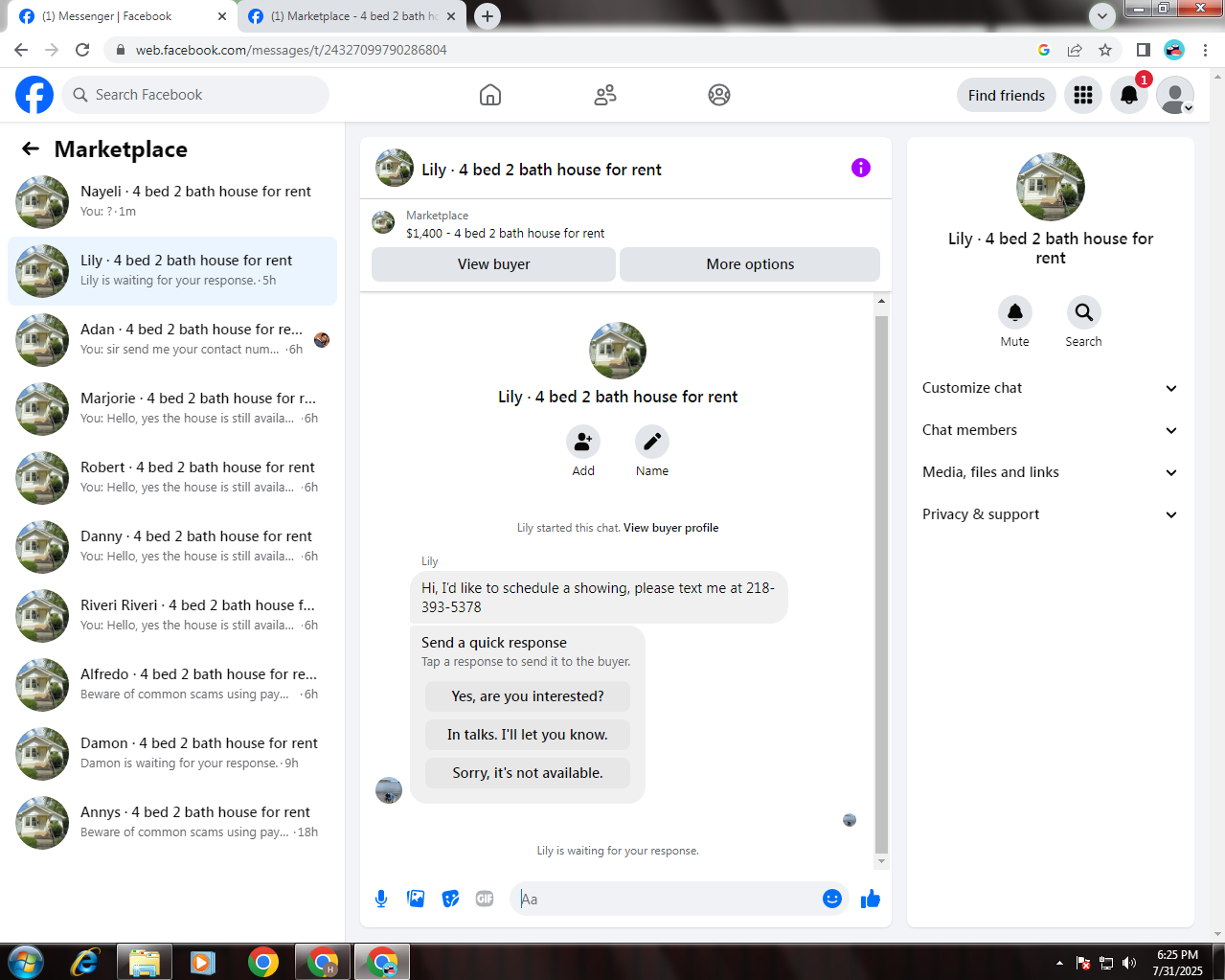Open Robert conversation in the list
This screenshot has height=980, width=1225.
coord(172,478)
